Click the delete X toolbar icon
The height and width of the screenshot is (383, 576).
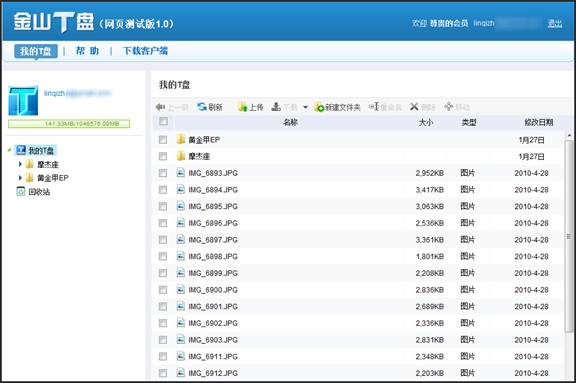(x=414, y=106)
